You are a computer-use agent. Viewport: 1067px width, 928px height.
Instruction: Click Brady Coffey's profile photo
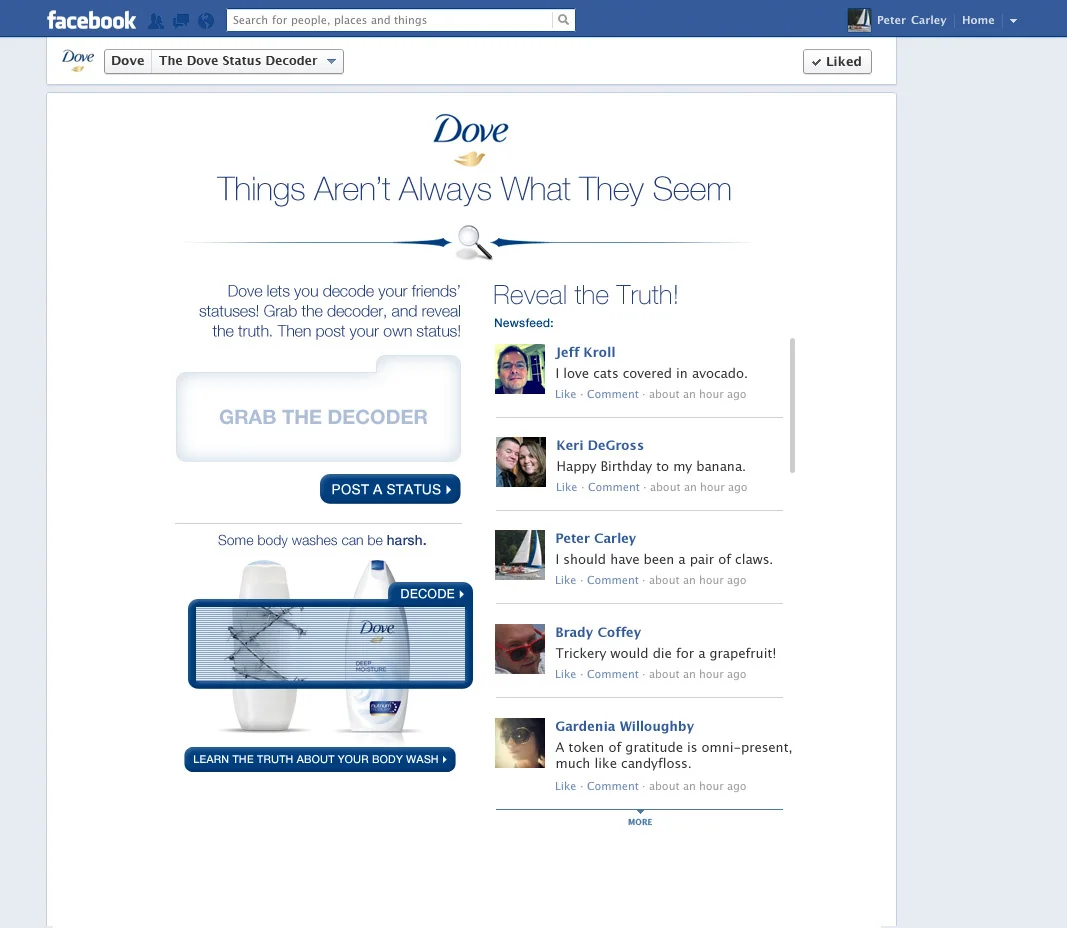tap(520, 649)
